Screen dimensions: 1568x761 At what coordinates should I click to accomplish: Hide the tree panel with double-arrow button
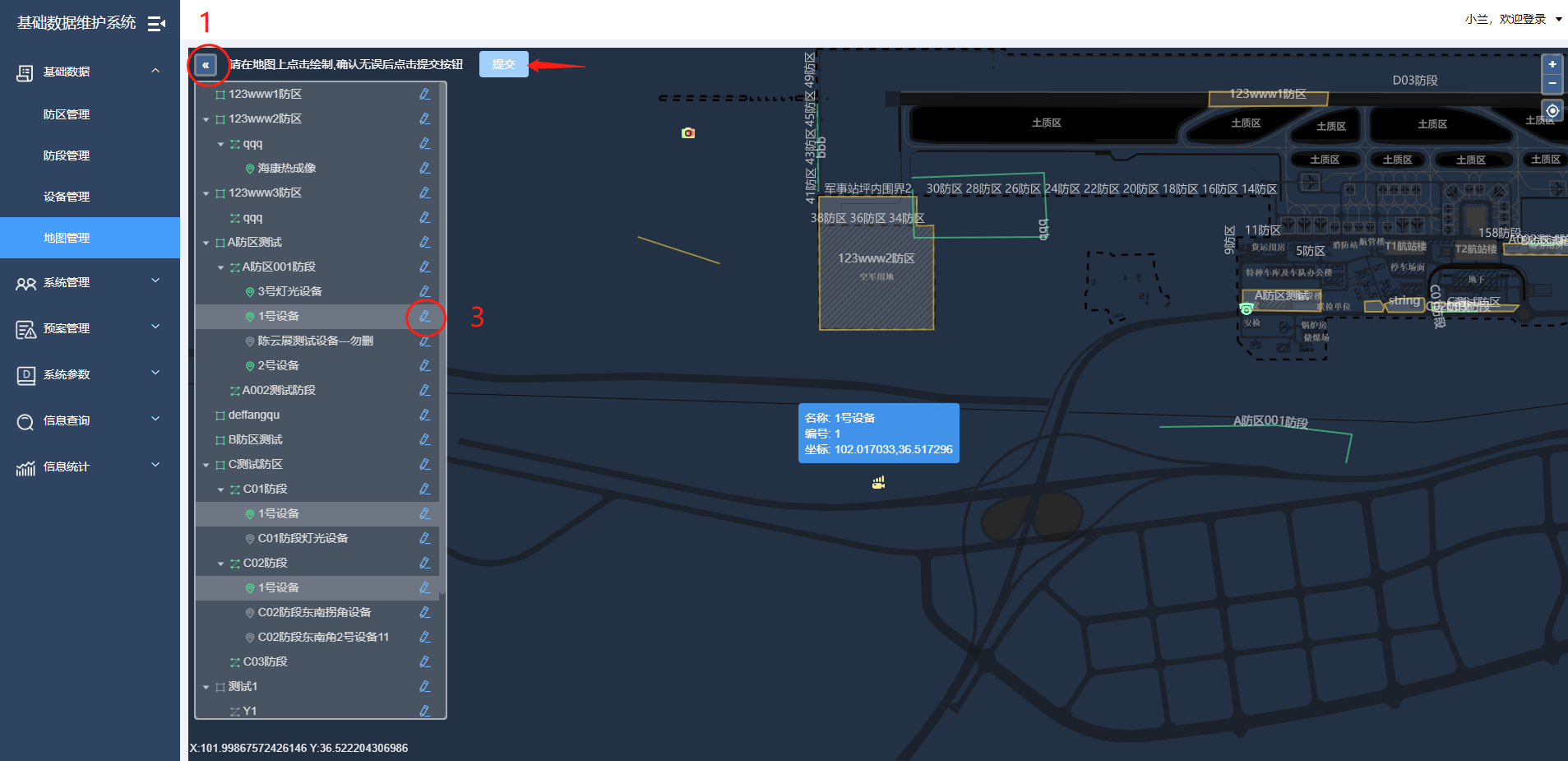pos(206,65)
